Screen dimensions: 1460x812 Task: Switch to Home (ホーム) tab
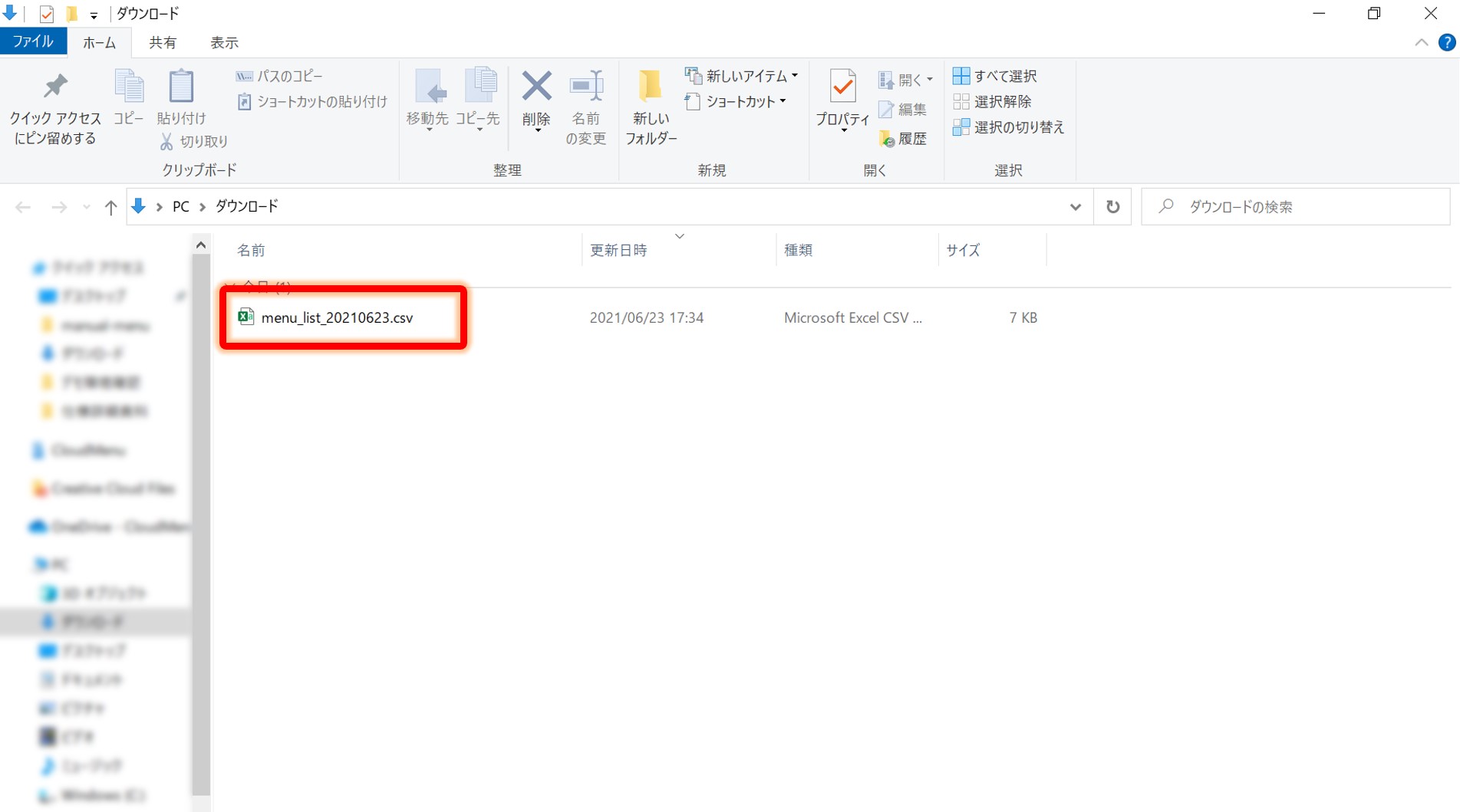(99, 43)
